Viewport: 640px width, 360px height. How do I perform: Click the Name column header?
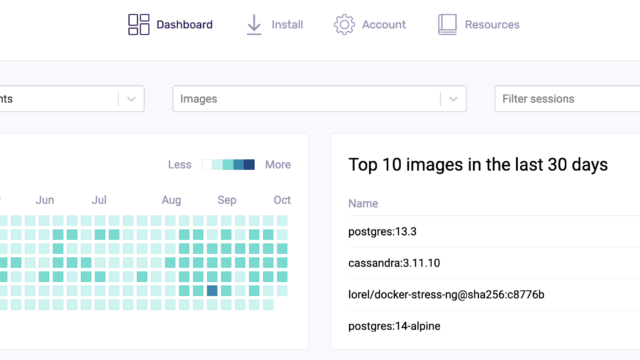[x=363, y=203]
